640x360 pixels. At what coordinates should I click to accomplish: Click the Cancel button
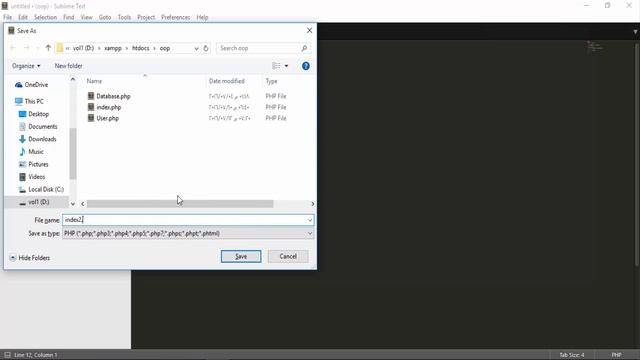click(288, 256)
